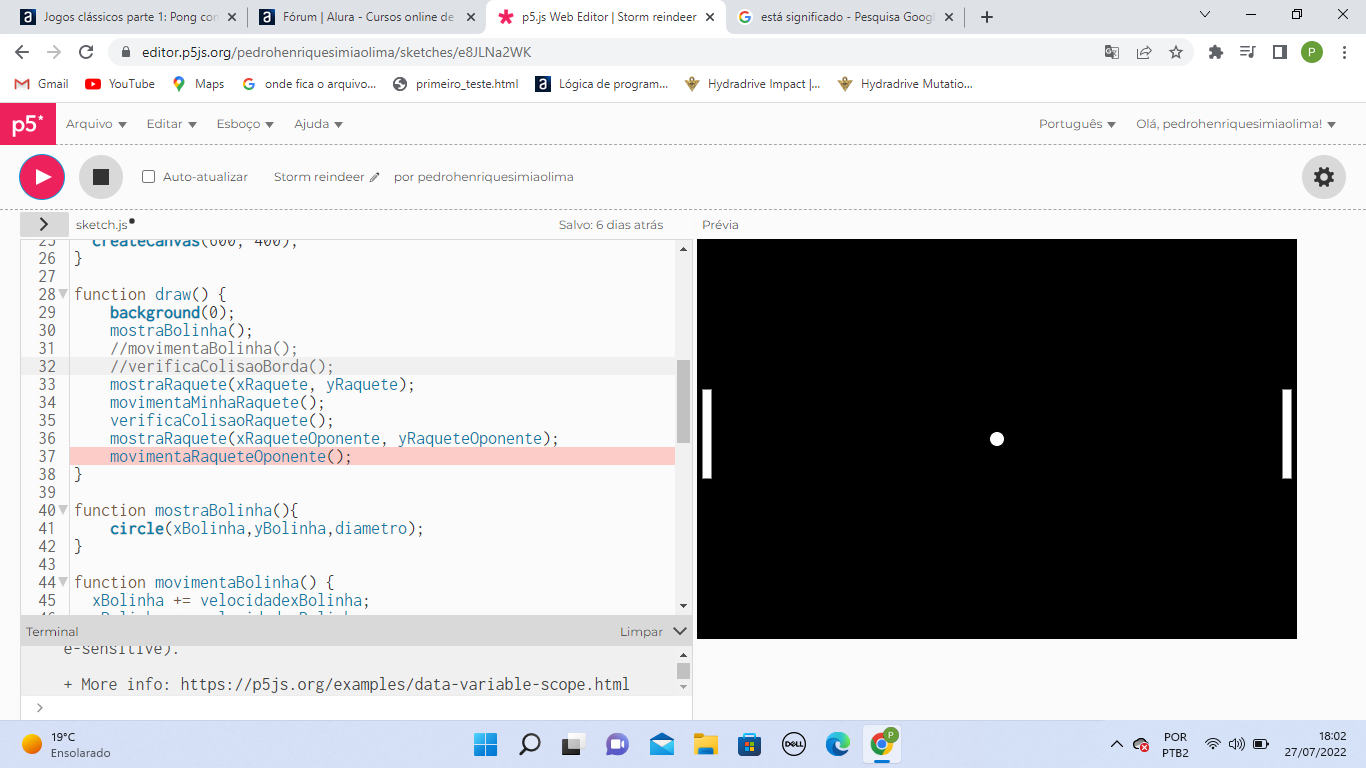Open File Explorer from the taskbar
Image resolution: width=1366 pixels, height=768 pixels.
coord(705,744)
